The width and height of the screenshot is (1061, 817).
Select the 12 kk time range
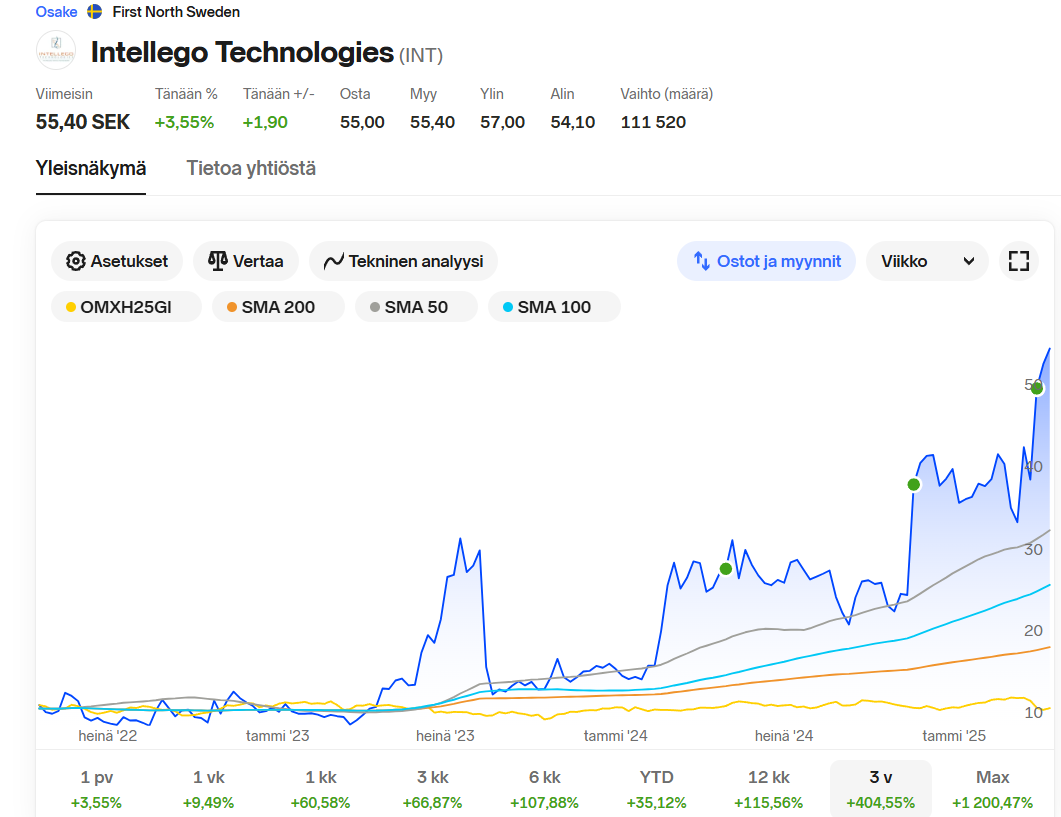pos(769,789)
